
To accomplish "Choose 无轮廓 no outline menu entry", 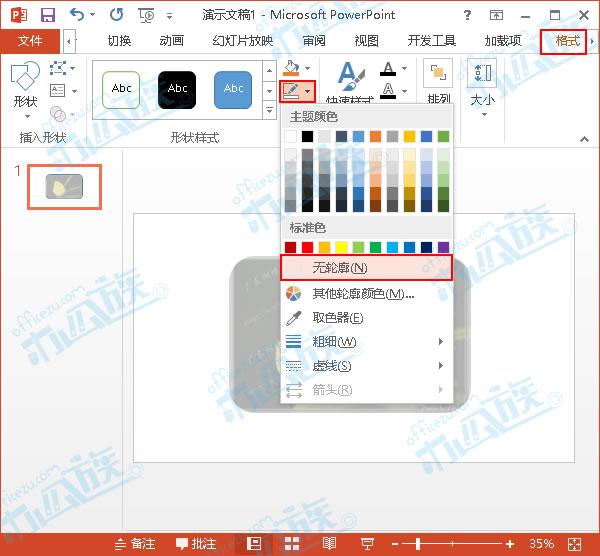I will 367,267.
